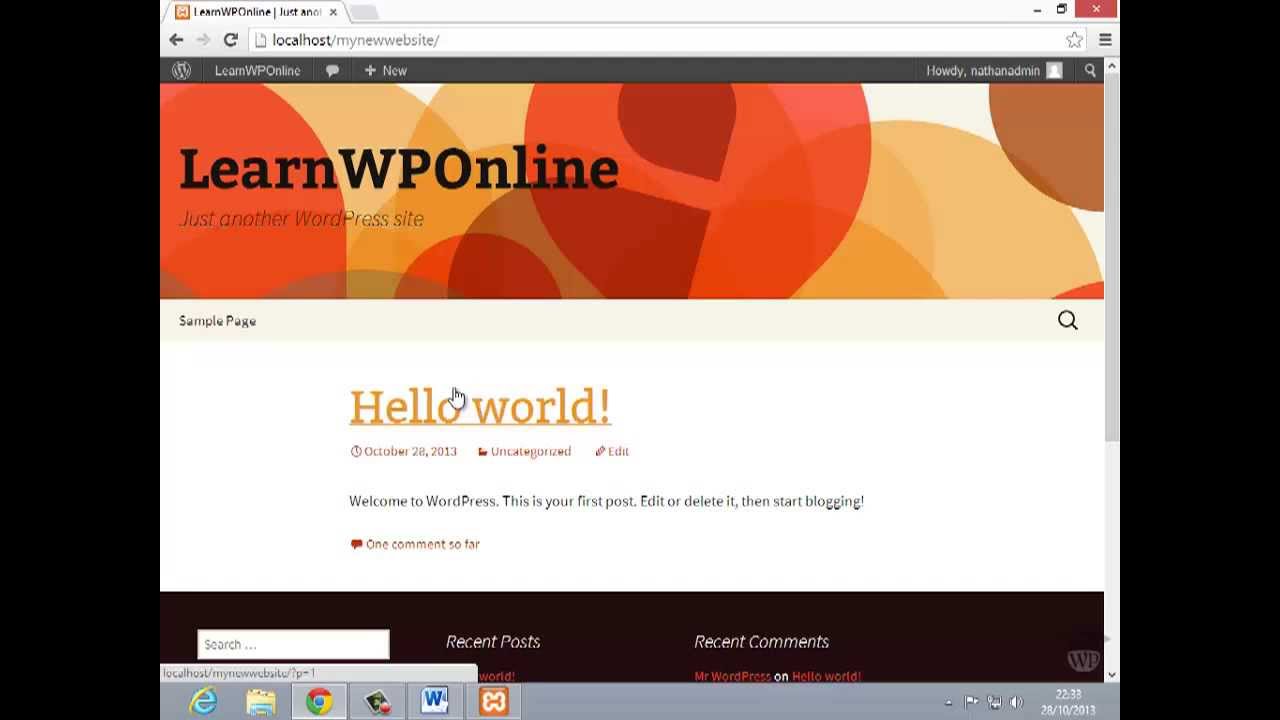The width and height of the screenshot is (1280, 720).
Task: Click the Recent Comments widget heading
Action: pos(761,642)
